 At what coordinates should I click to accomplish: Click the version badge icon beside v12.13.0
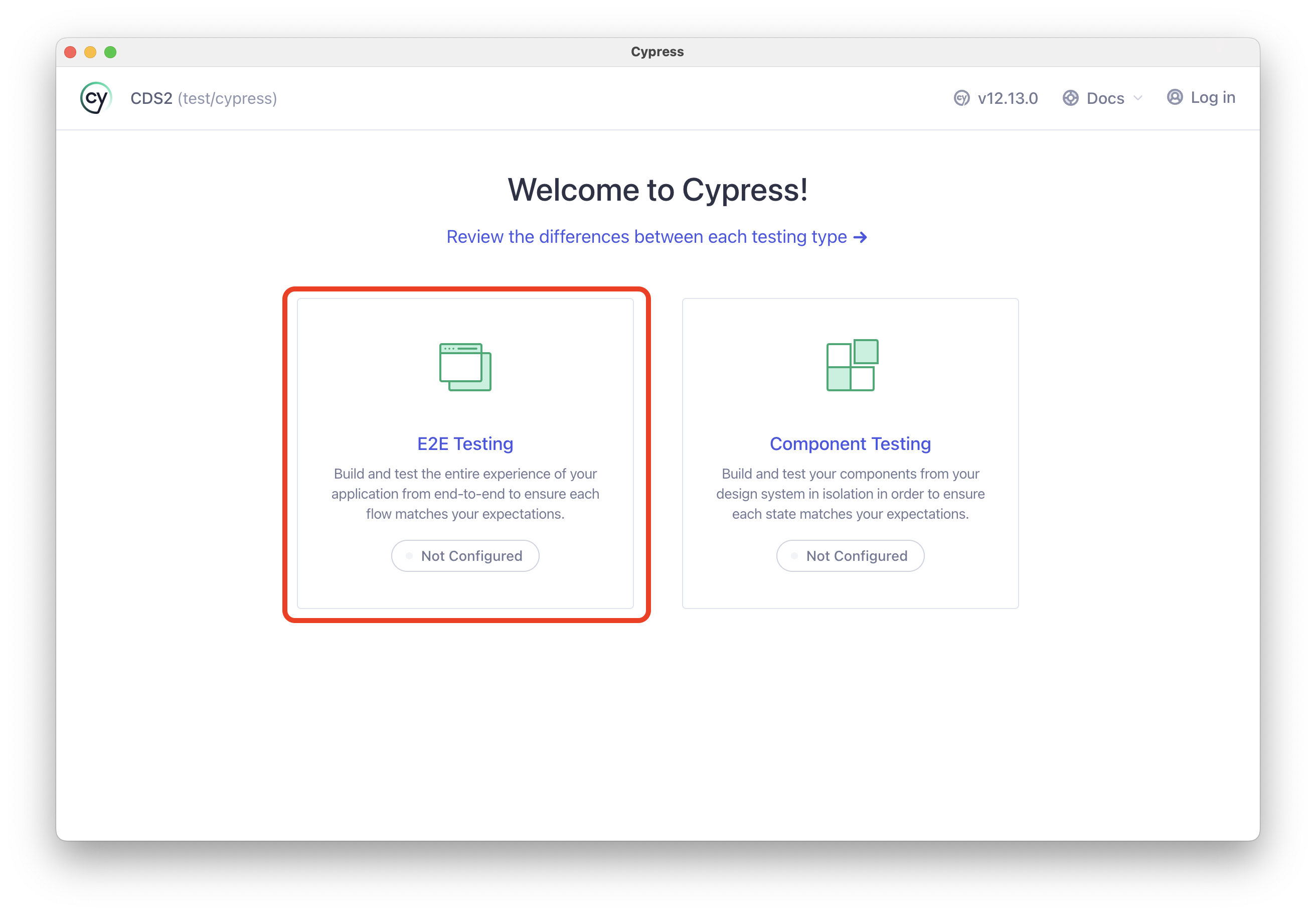tap(961, 99)
